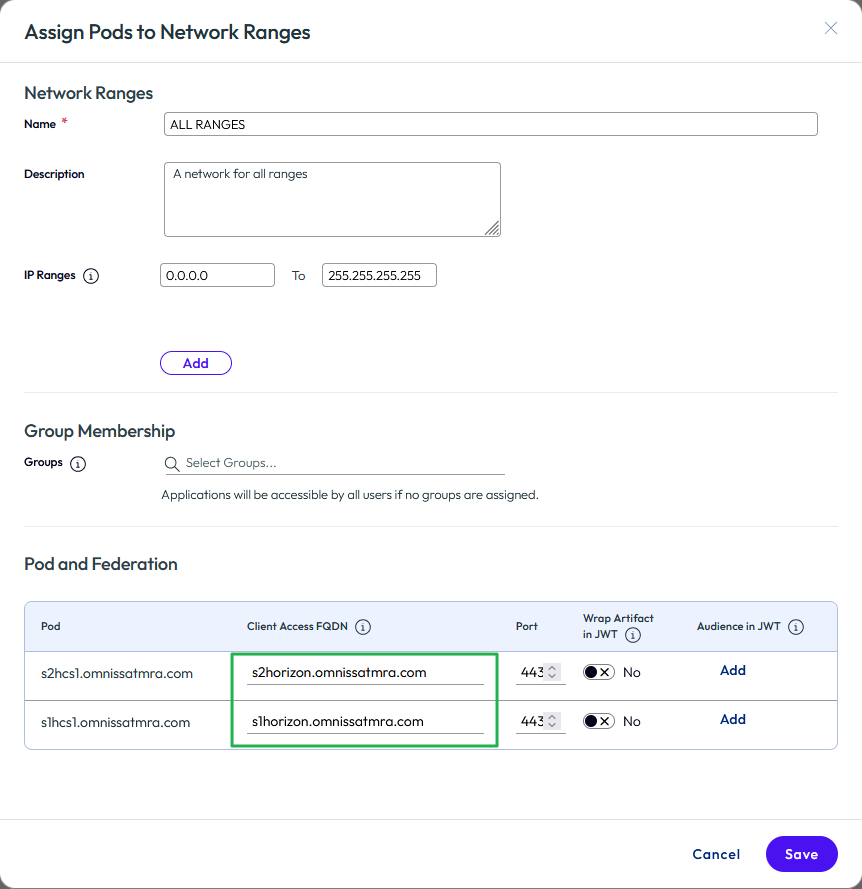Screen dimensions: 862x889
Task: Click the port stepper for s1hcs1 pod
Action: click(553, 721)
